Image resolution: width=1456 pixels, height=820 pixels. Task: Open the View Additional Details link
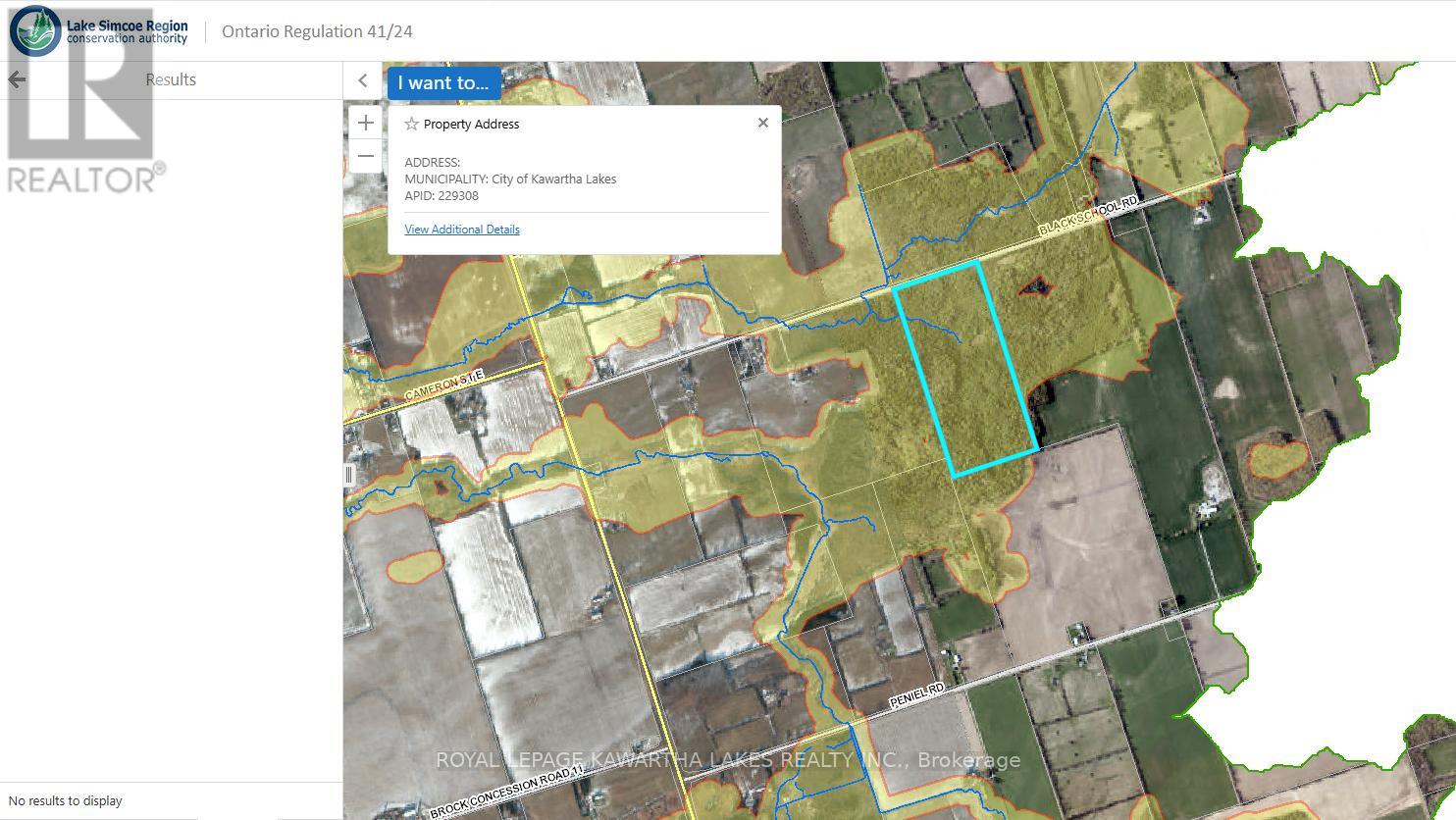click(x=462, y=230)
